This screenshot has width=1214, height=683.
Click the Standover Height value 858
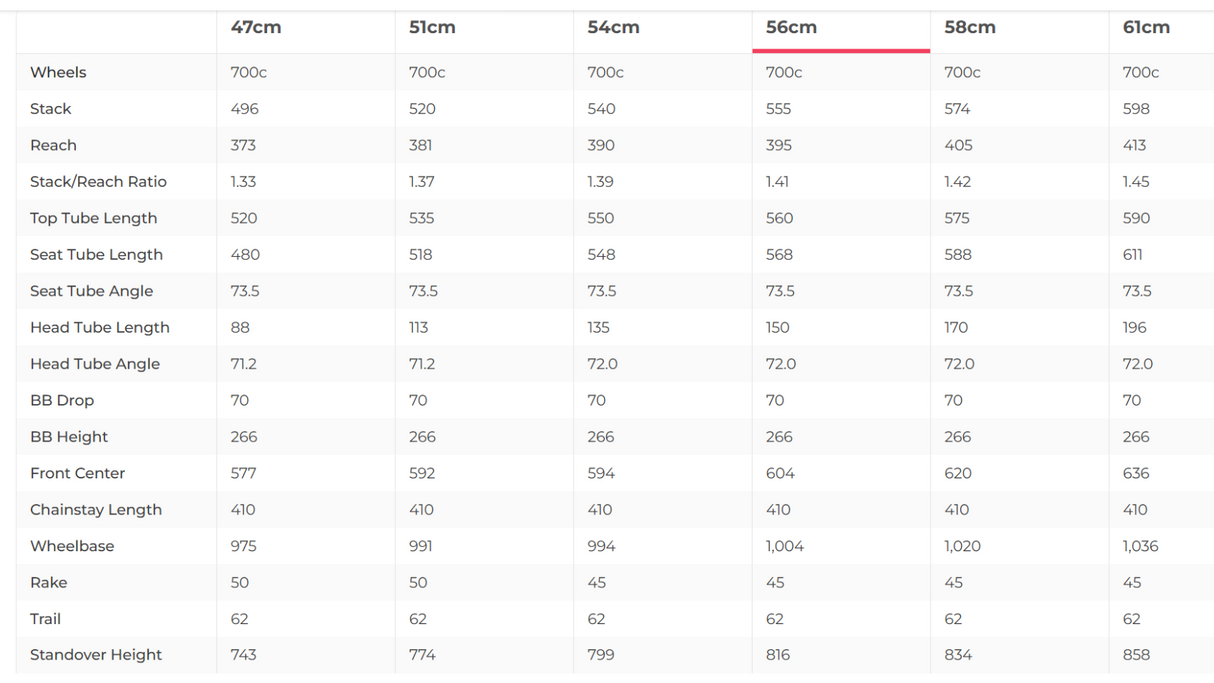[1136, 655]
